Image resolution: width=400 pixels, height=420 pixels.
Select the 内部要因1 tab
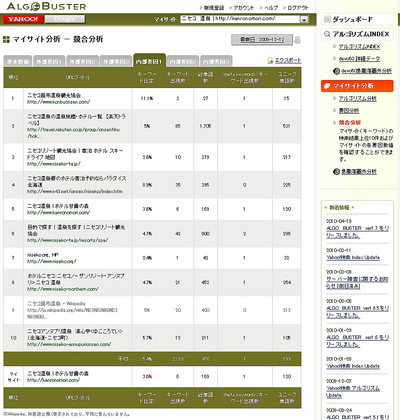[149, 61]
